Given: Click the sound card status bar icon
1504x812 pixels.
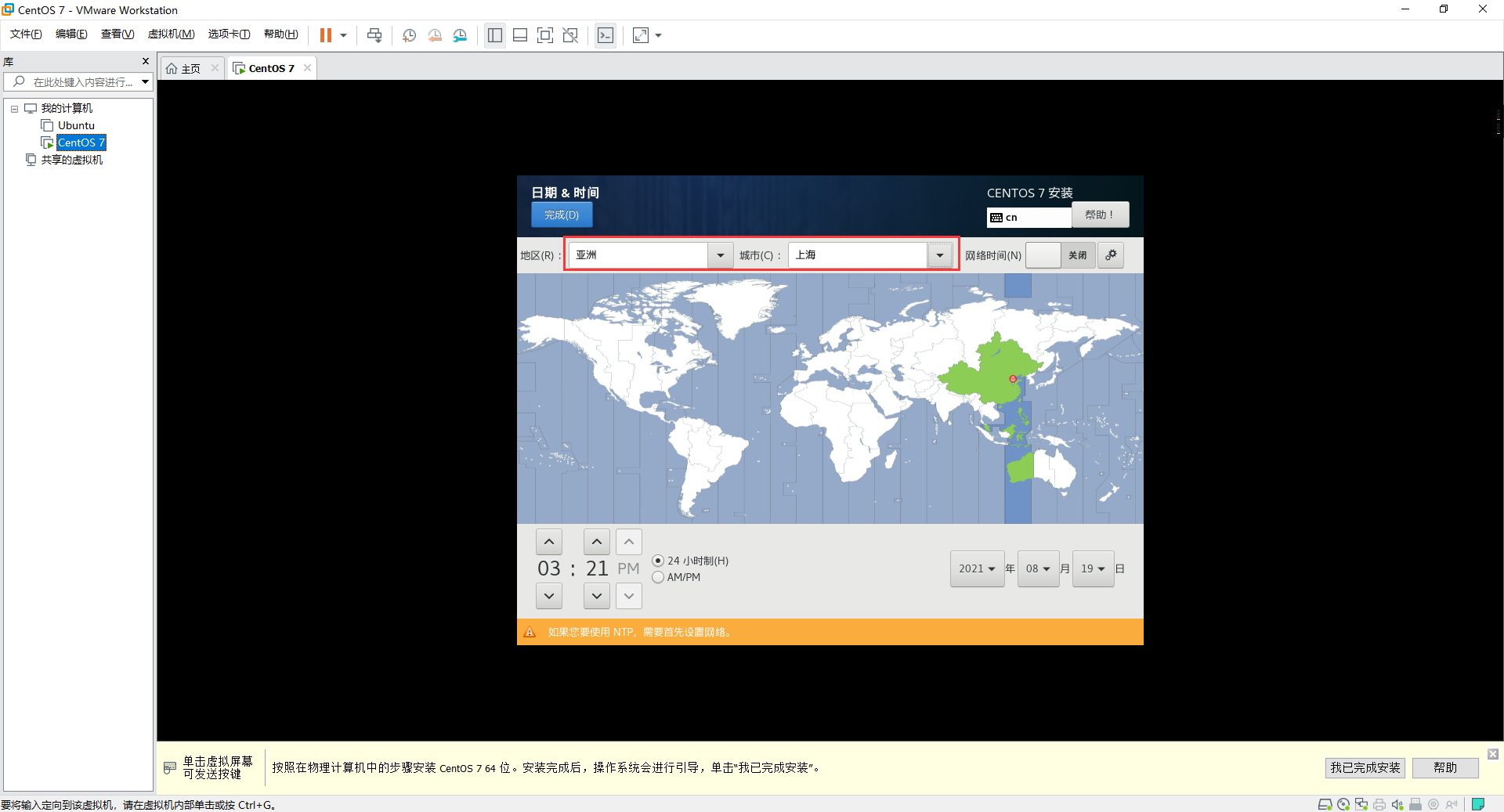Looking at the screenshot, I should click(x=1397, y=804).
